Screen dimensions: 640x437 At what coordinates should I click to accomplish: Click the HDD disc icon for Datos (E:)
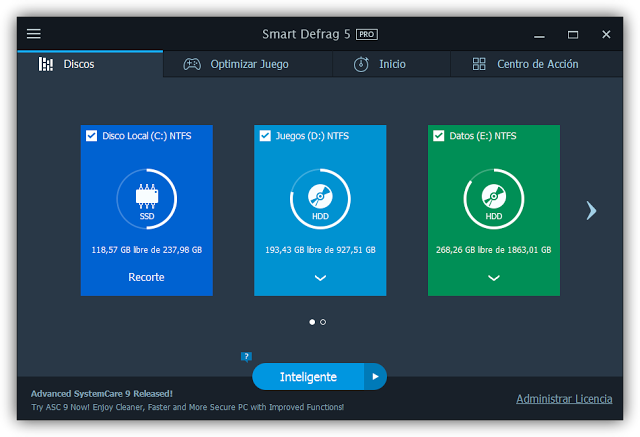pyautogui.click(x=494, y=196)
